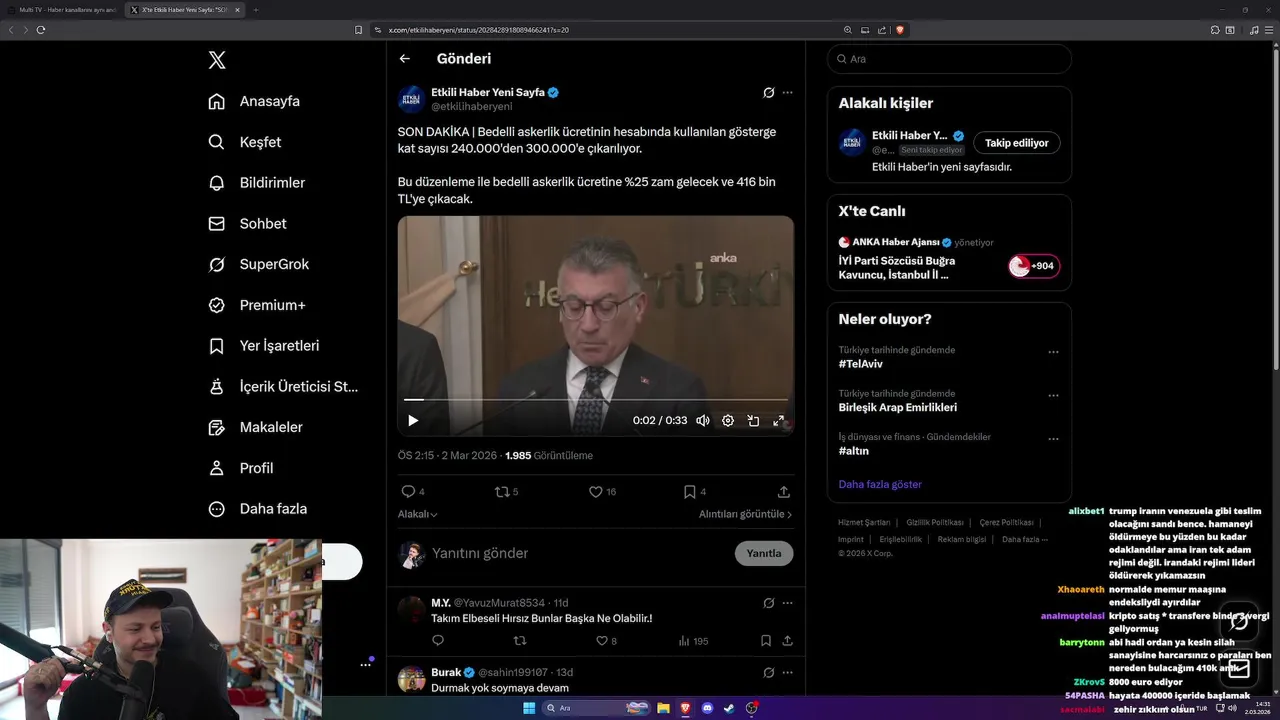Click the back arrow next to Gönderi
Screen dimensions: 1280x720
[405, 59]
